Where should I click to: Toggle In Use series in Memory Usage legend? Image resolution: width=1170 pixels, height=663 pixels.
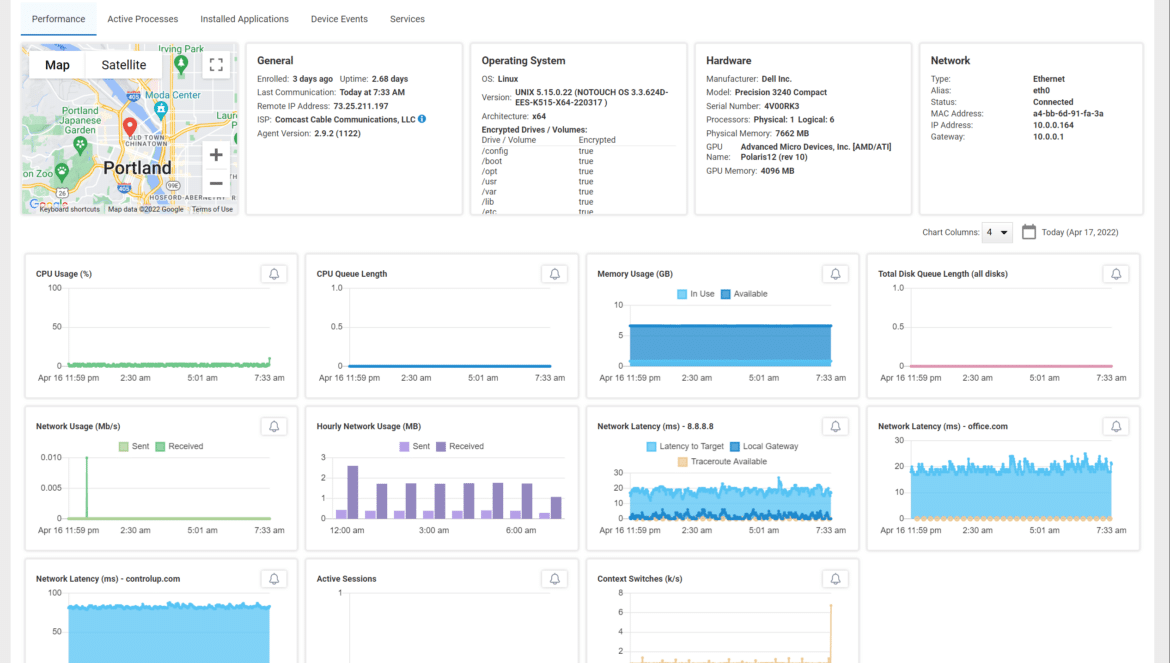(x=695, y=294)
